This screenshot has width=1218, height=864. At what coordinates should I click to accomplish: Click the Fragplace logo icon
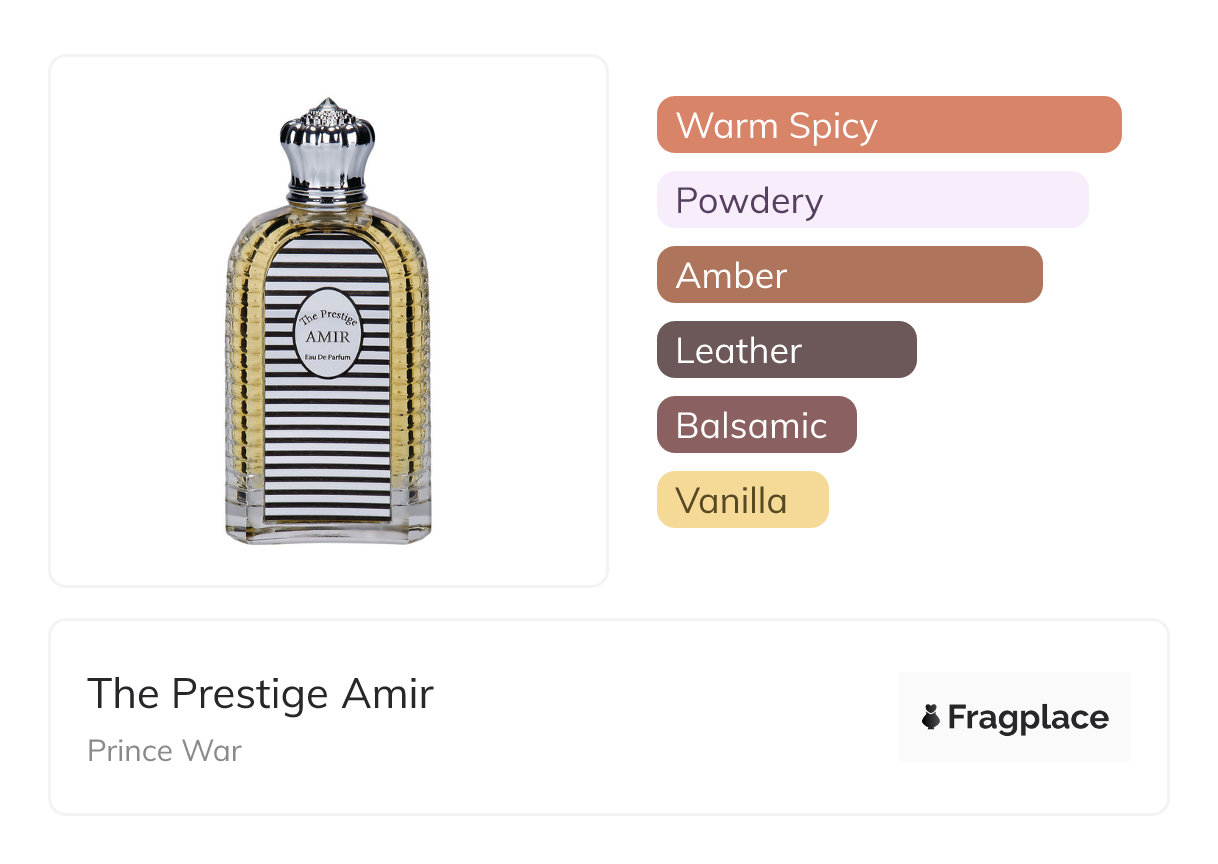click(931, 717)
